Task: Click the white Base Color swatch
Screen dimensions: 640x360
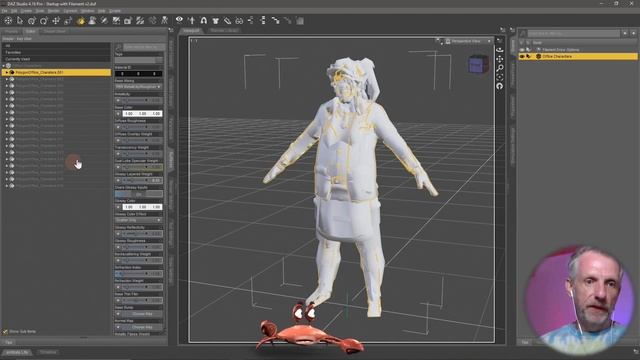Action: (x=142, y=113)
